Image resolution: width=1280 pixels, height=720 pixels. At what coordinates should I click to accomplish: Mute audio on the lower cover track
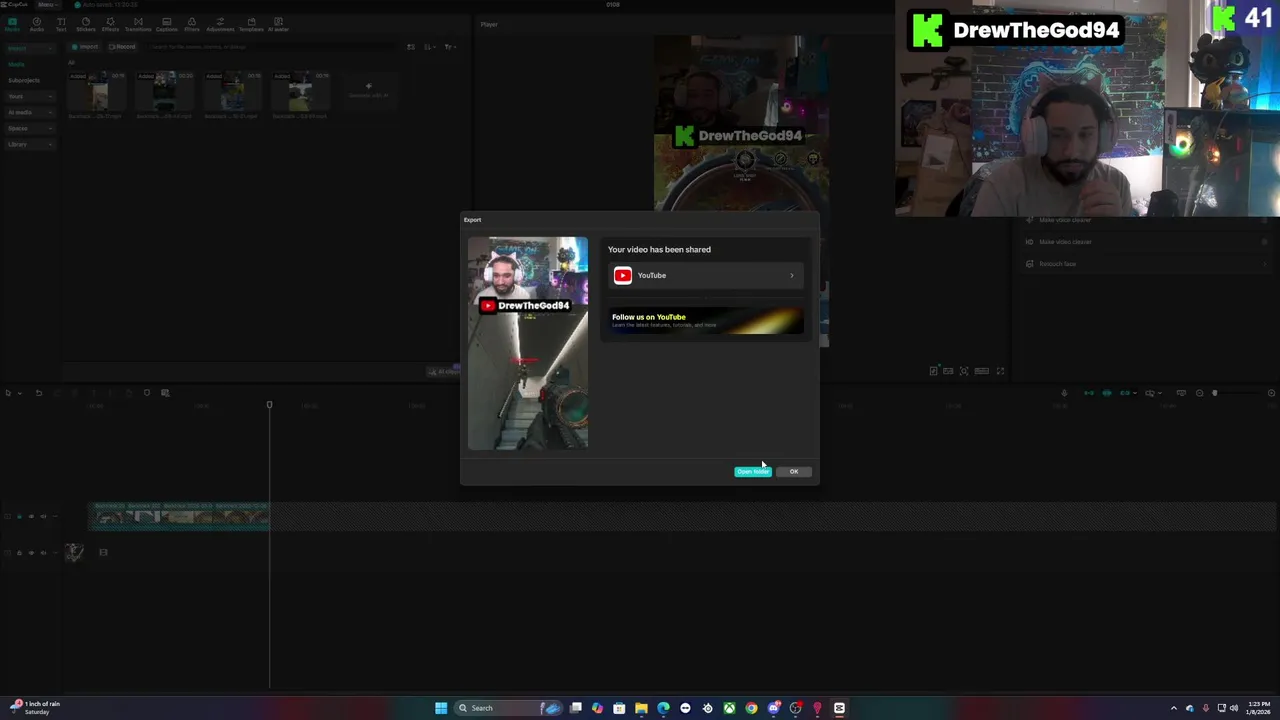click(43, 553)
